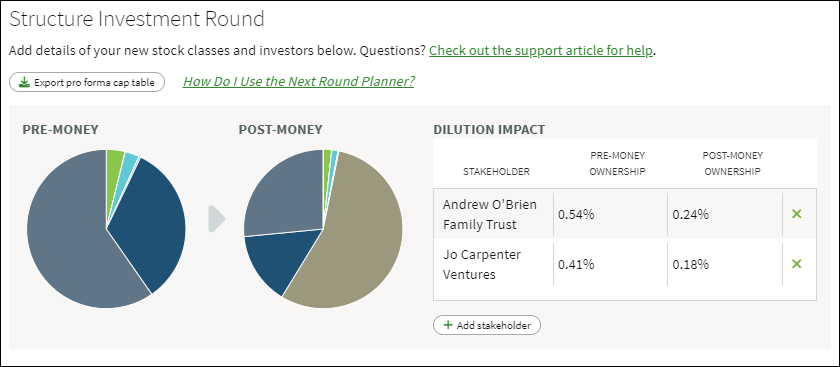Open How Do I Use the Next Round Planner
This screenshot has height=367, width=840.
pyautogui.click(x=298, y=81)
